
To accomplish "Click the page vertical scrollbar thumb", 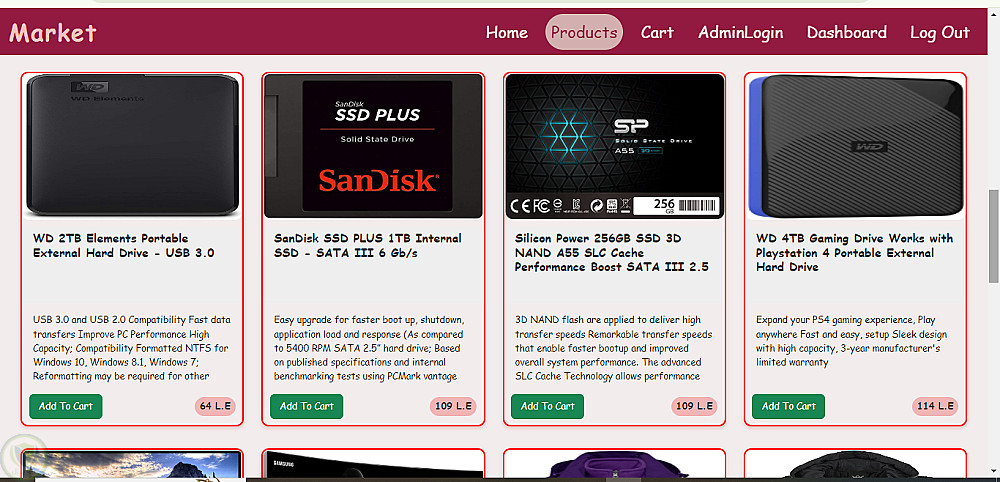I will point(993,236).
